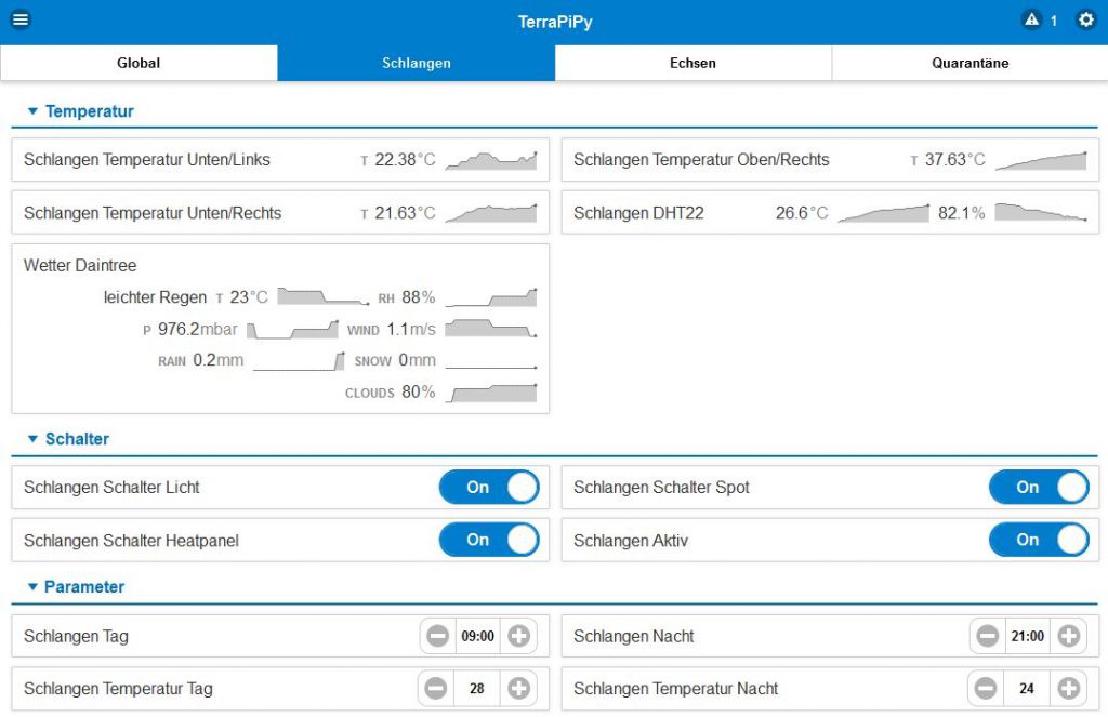
Task: Switch off the Schlangen Aktiv toggle
Action: click(1038, 540)
